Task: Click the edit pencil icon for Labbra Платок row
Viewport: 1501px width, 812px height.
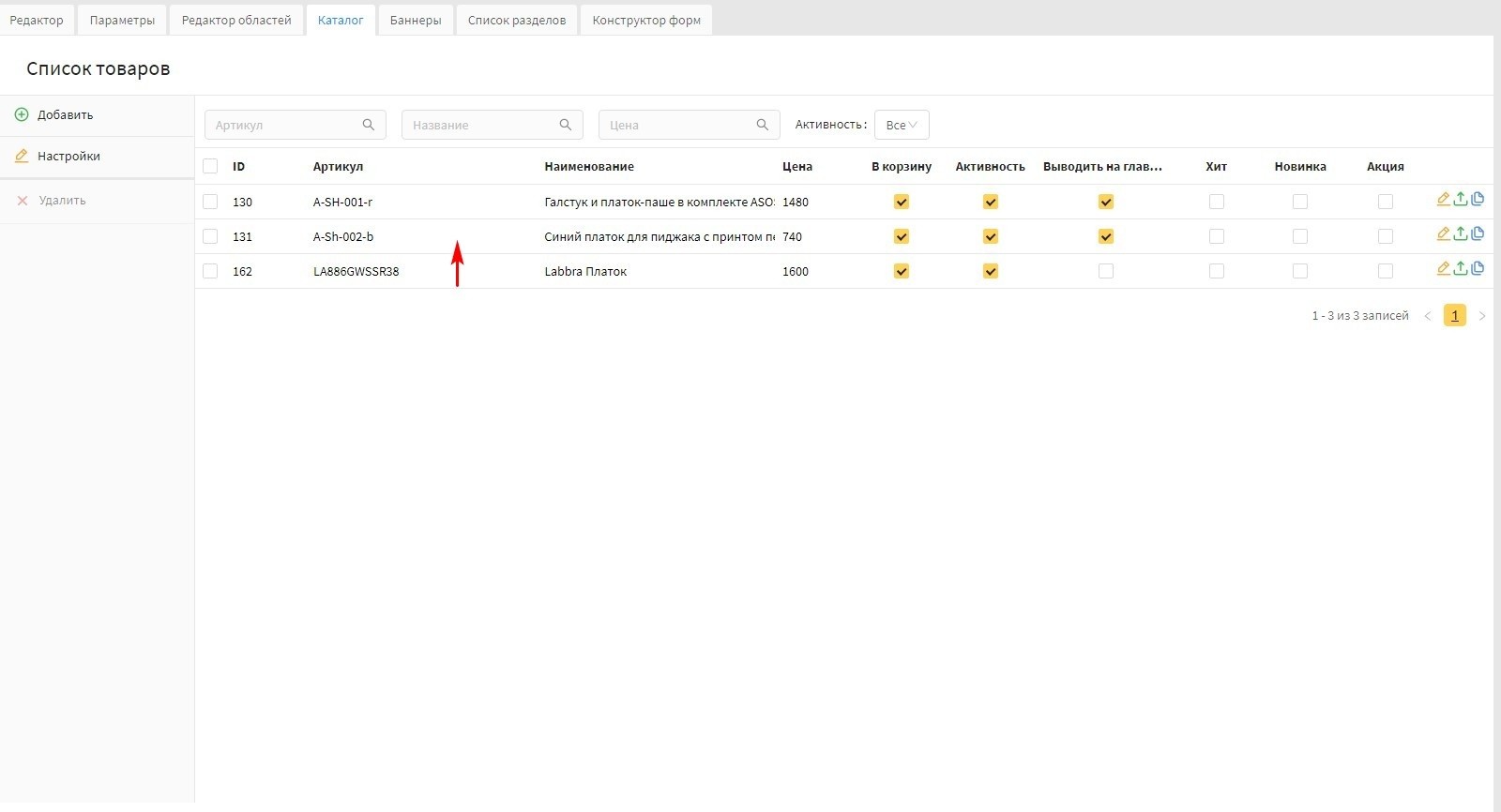Action: [x=1443, y=268]
